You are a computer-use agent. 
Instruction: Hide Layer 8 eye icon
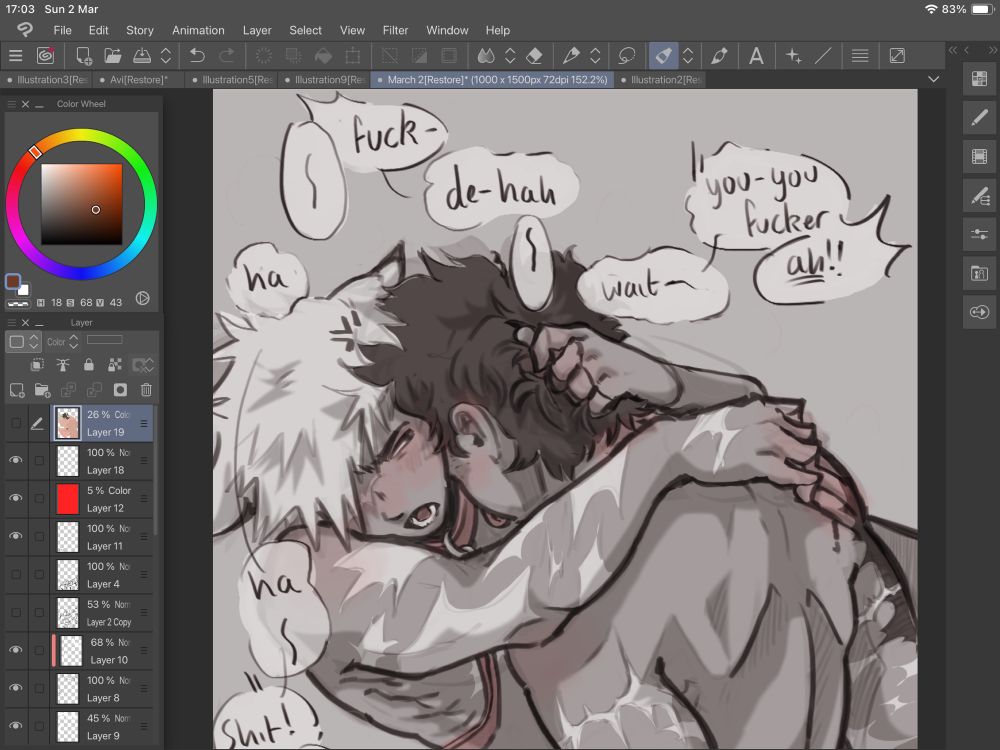pyautogui.click(x=15, y=688)
